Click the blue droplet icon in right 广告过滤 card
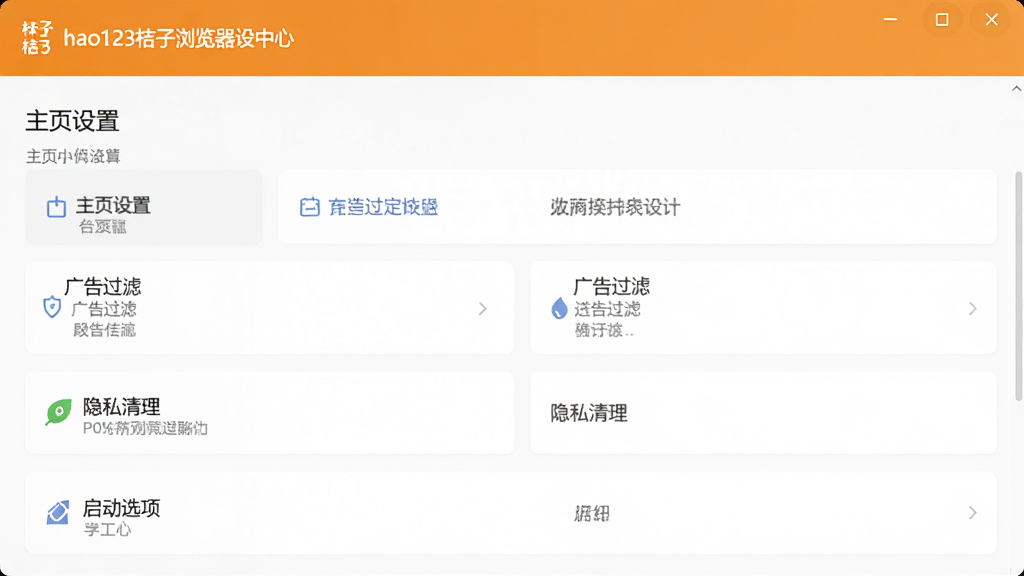1024x576 pixels. click(559, 308)
